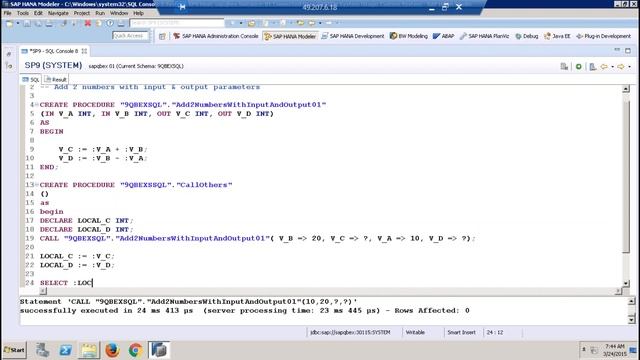The width and height of the screenshot is (640, 360).
Task: Click the yellow forward arrow in SQL console
Action: [621, 66]
